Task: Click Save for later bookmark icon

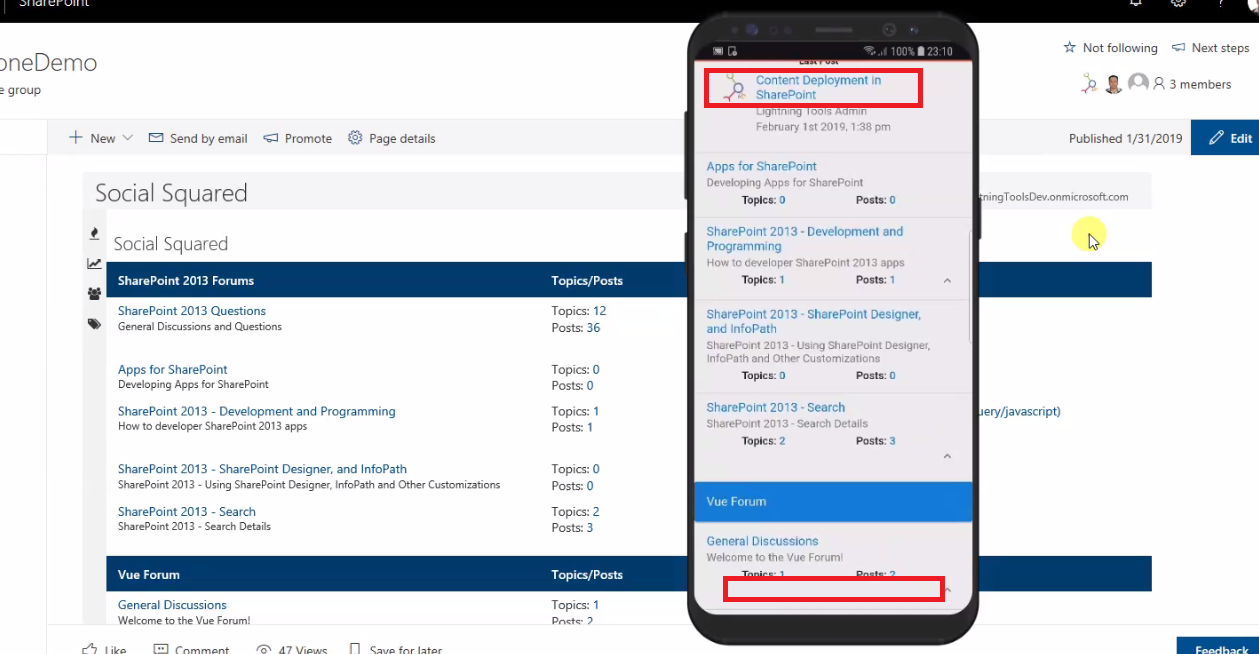Action: coord(354,649)
